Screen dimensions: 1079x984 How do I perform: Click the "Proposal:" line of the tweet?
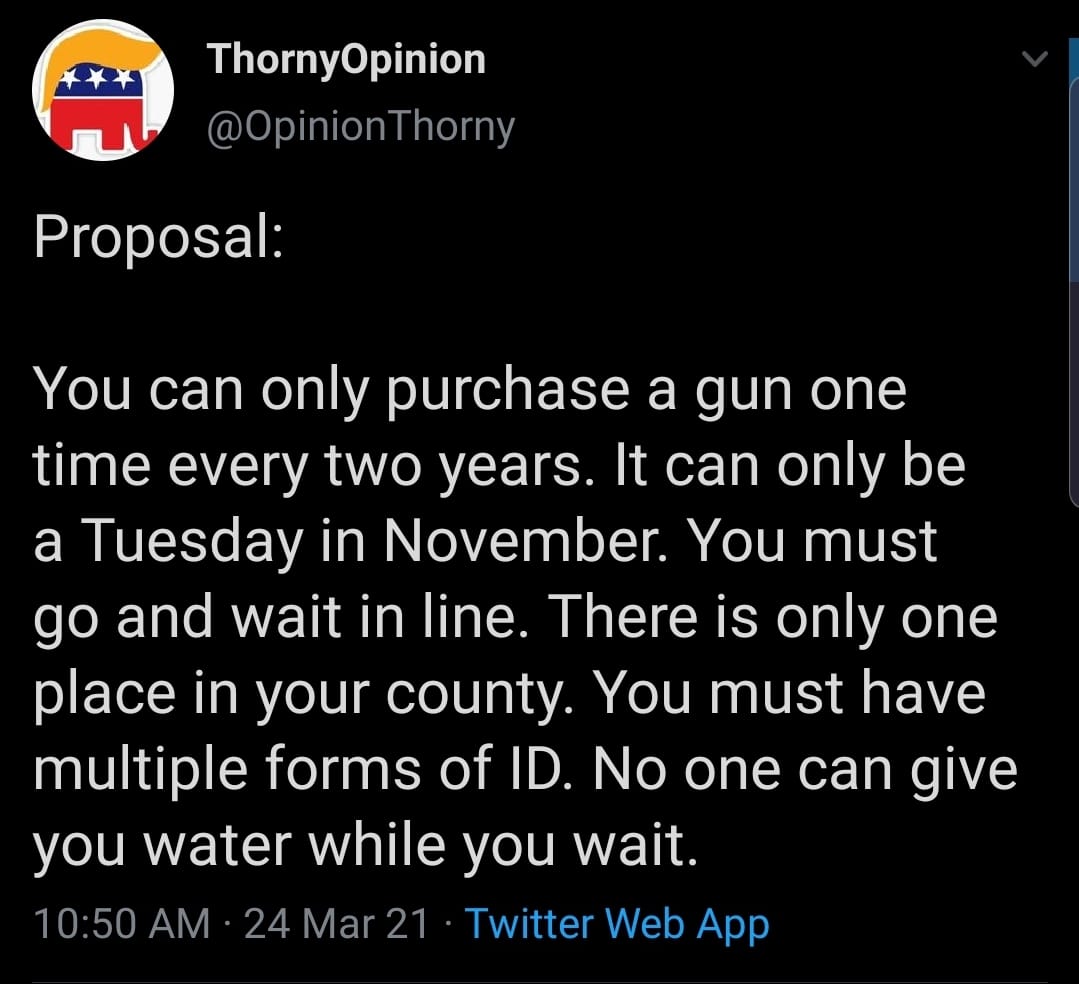tap(158, 240)
